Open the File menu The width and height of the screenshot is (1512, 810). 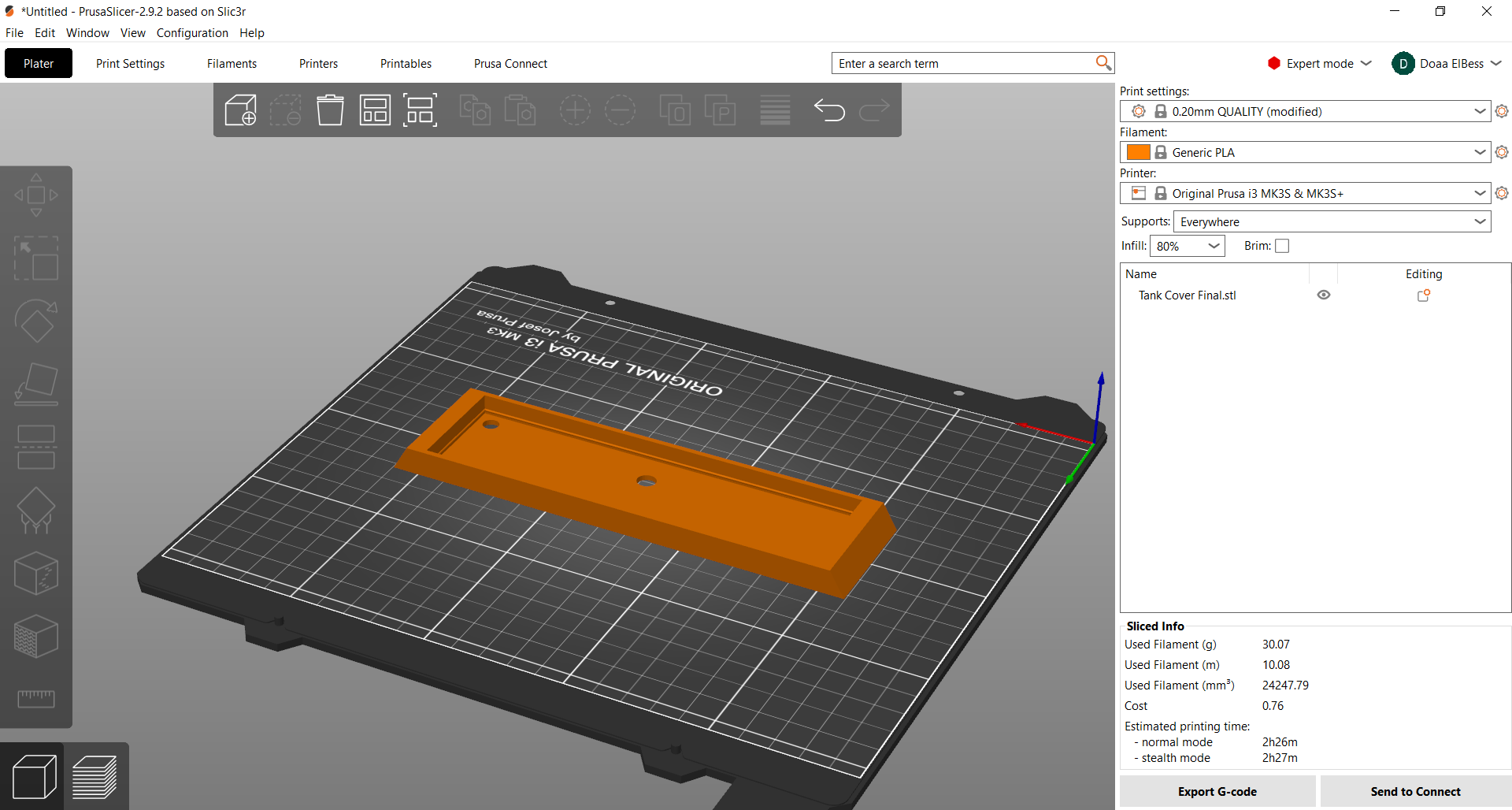click(14, 33)
